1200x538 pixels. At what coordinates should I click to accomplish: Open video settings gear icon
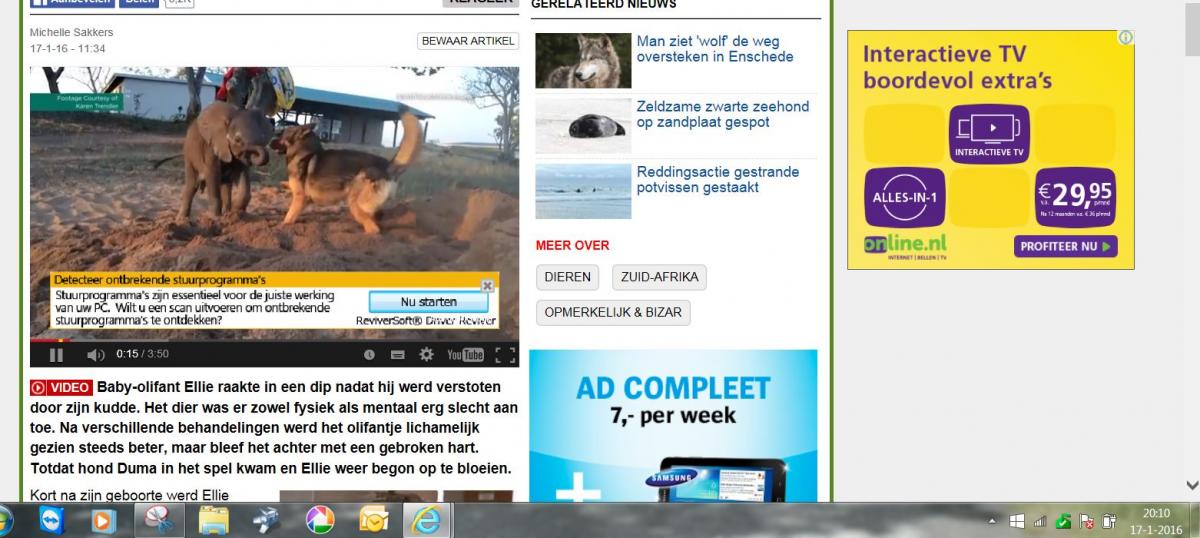coord(426,354)
